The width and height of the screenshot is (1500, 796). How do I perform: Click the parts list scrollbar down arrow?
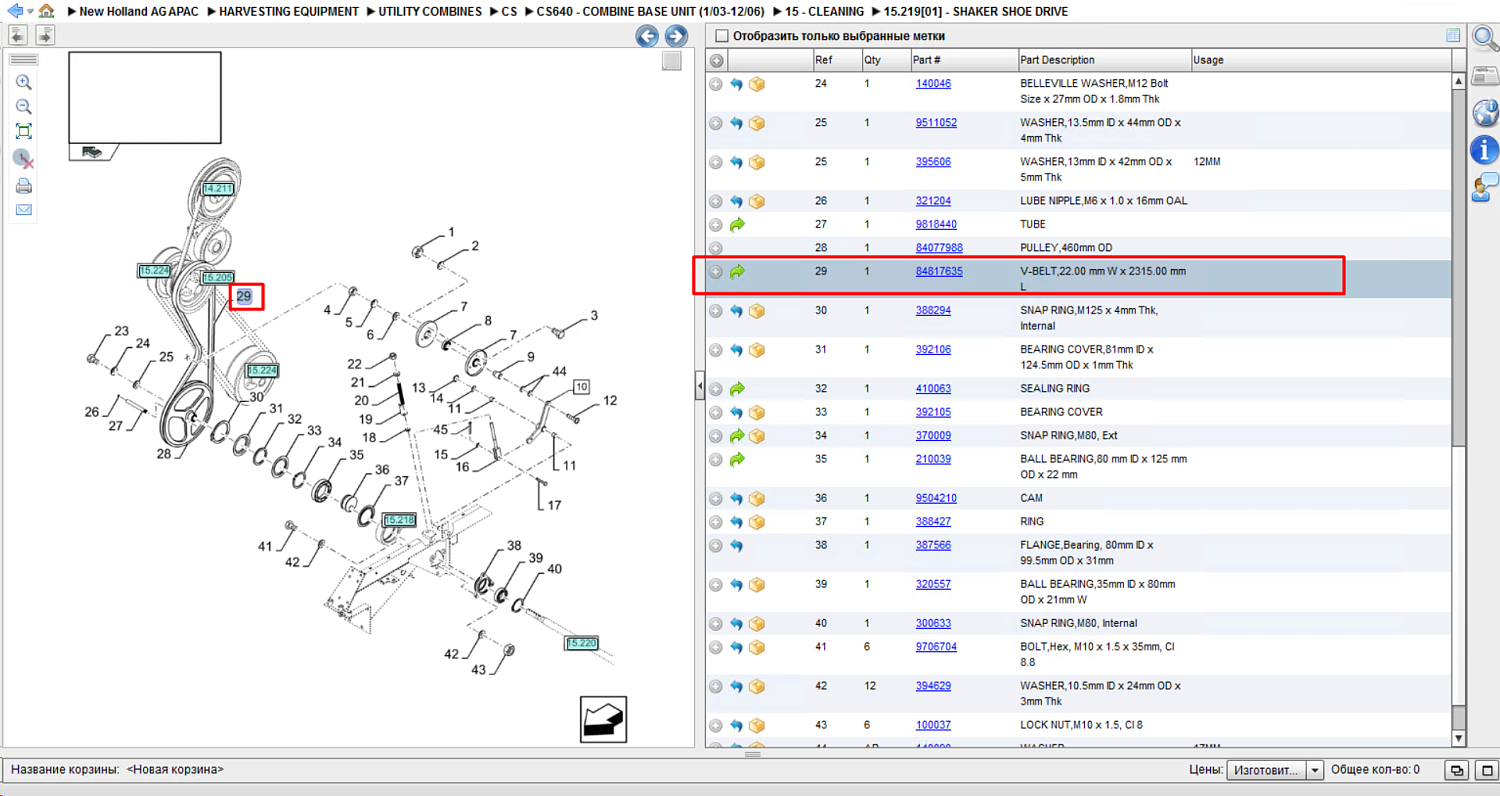point(1458,738)
